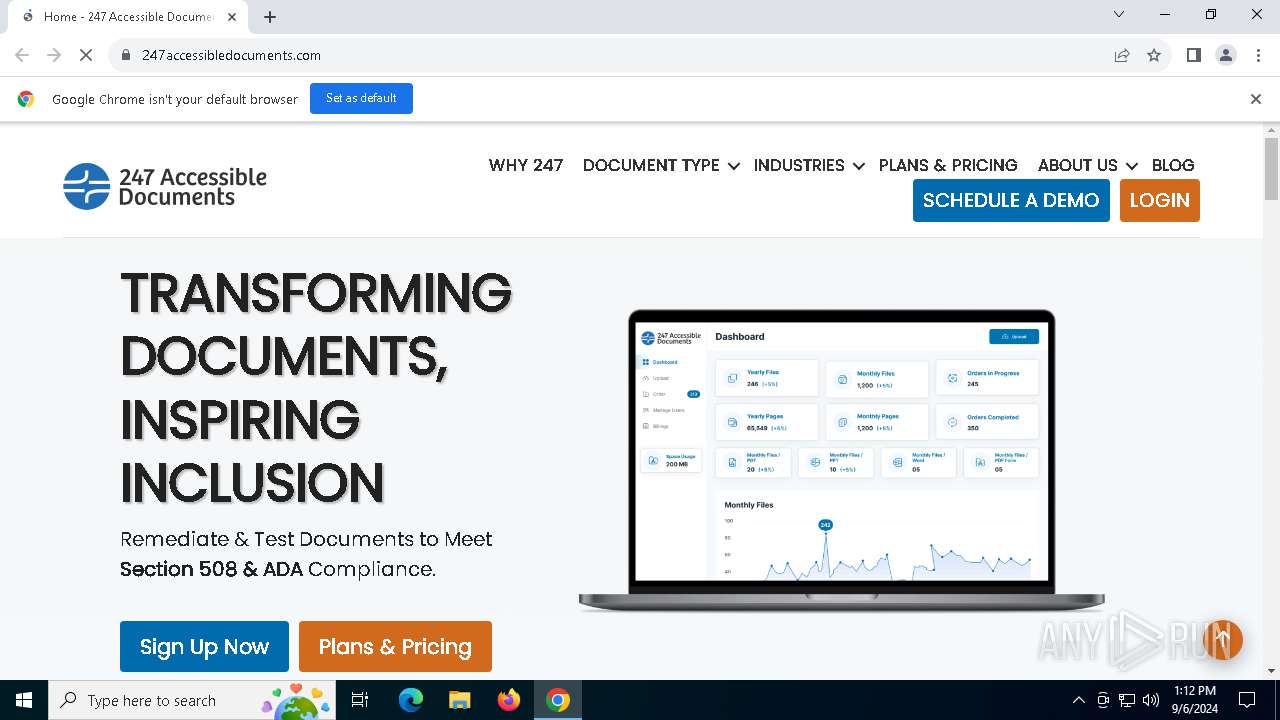Launch Firefox from the taskbar

509,700
